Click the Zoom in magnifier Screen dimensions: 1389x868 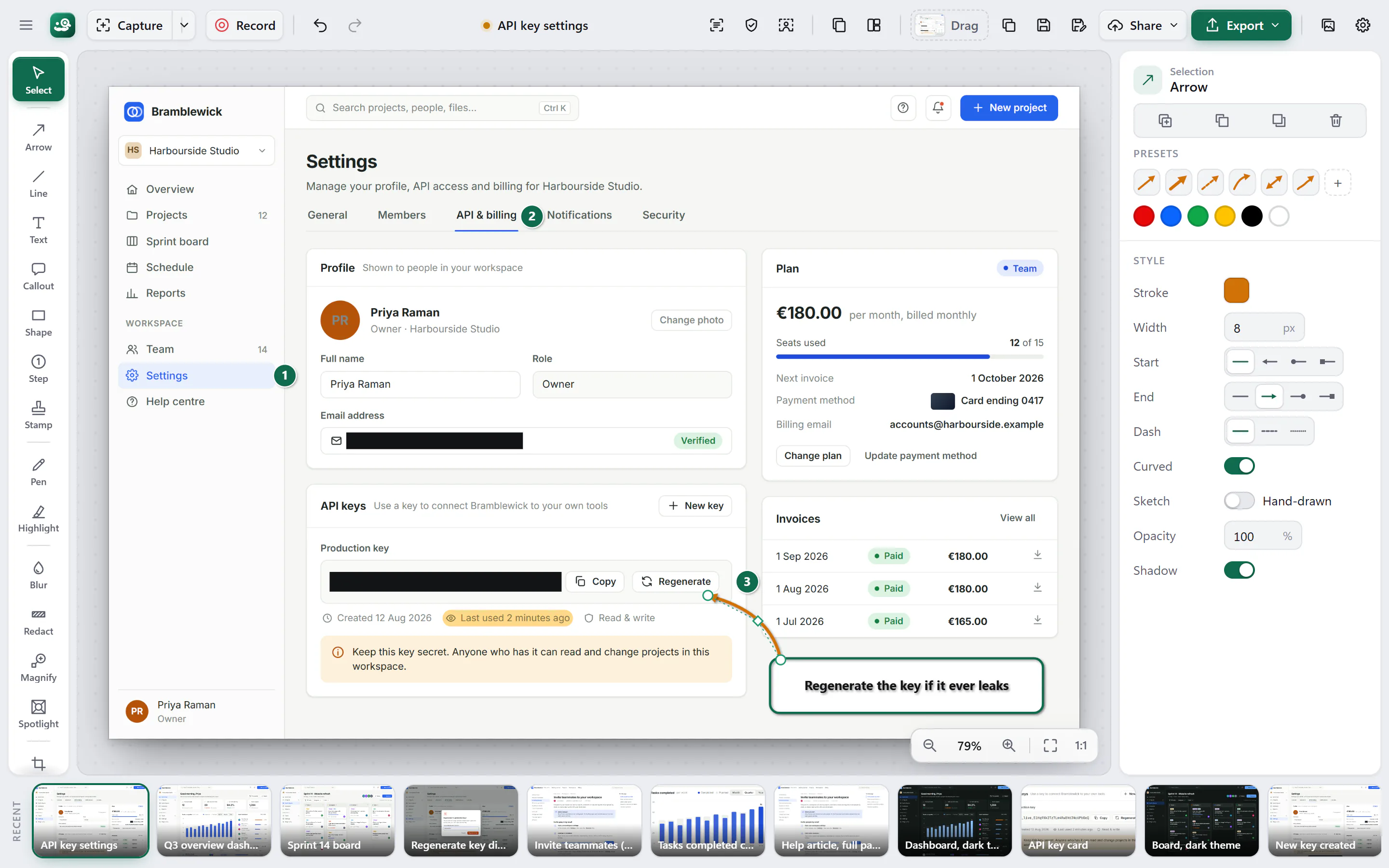tap(1008, 745)
